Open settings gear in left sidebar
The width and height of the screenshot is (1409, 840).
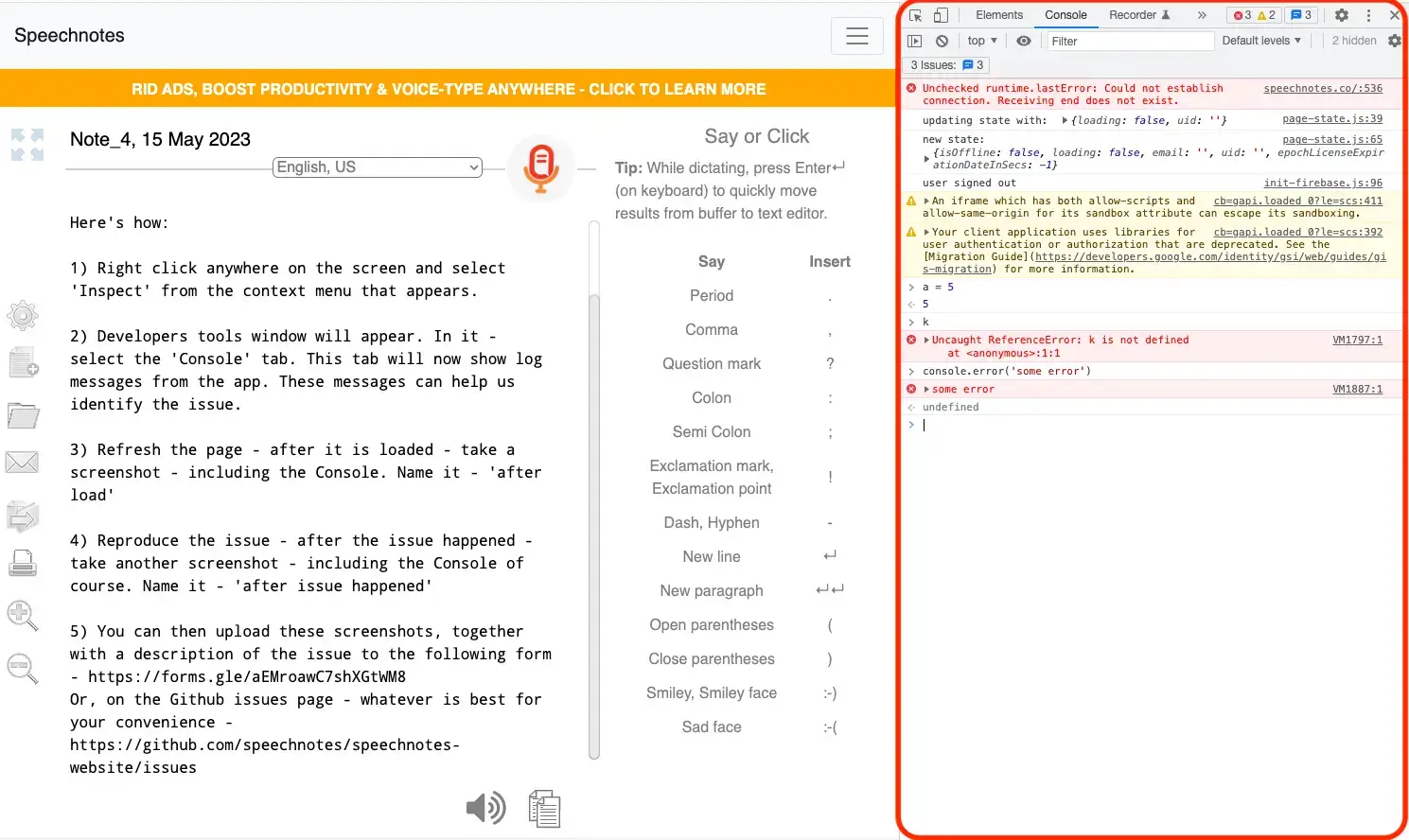[23, 315]
